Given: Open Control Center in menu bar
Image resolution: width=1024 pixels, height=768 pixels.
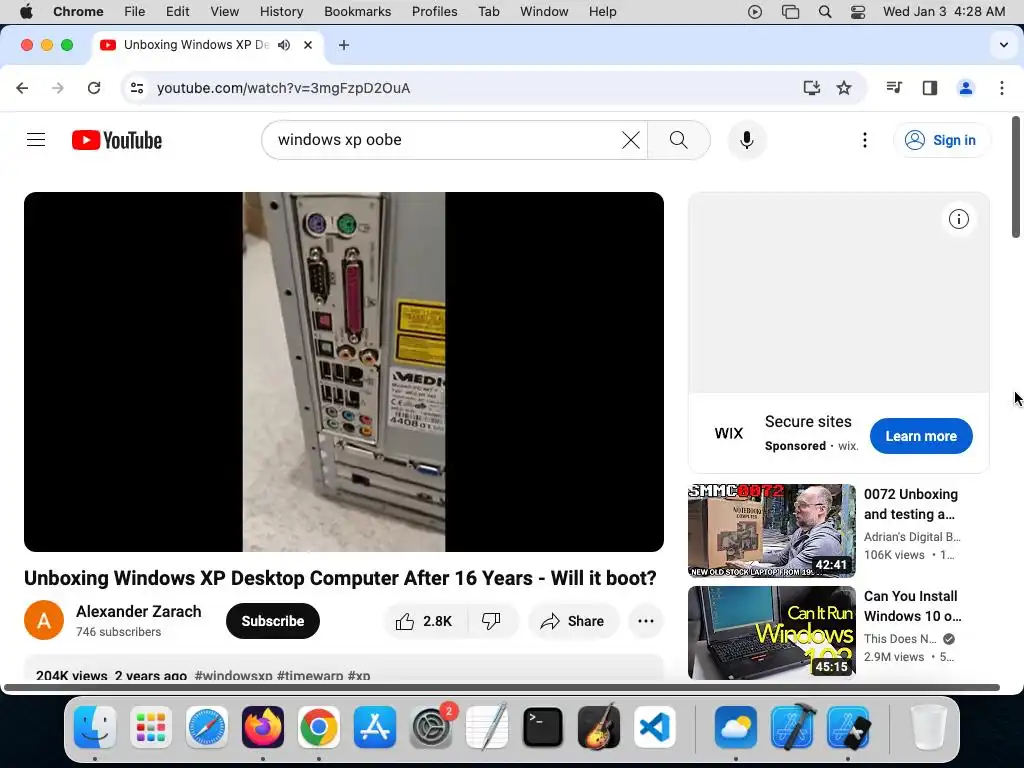Looking at the screenshot, I should click(857, 12).
